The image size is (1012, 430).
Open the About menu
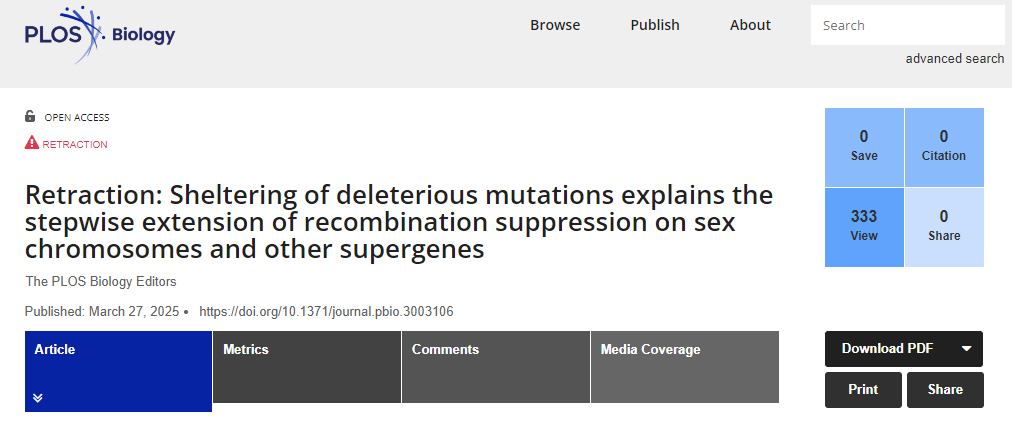click(x=750, y=25)
